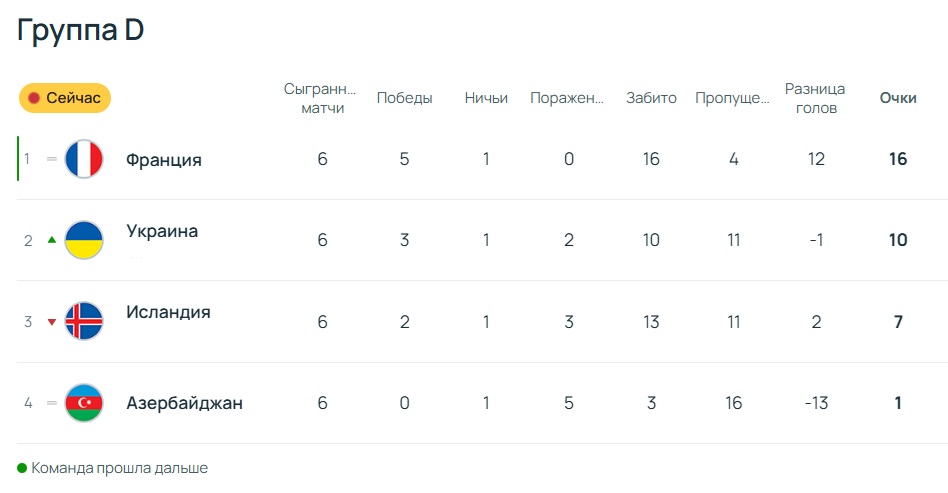
Task: Click the Ничьи column header
Action: click(486, 98)
